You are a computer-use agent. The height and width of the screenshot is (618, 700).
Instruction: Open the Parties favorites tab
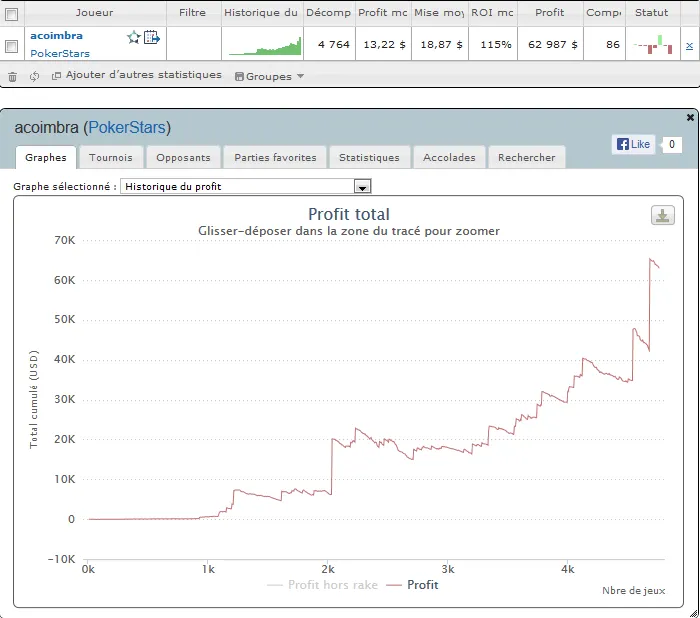[275, 158]
